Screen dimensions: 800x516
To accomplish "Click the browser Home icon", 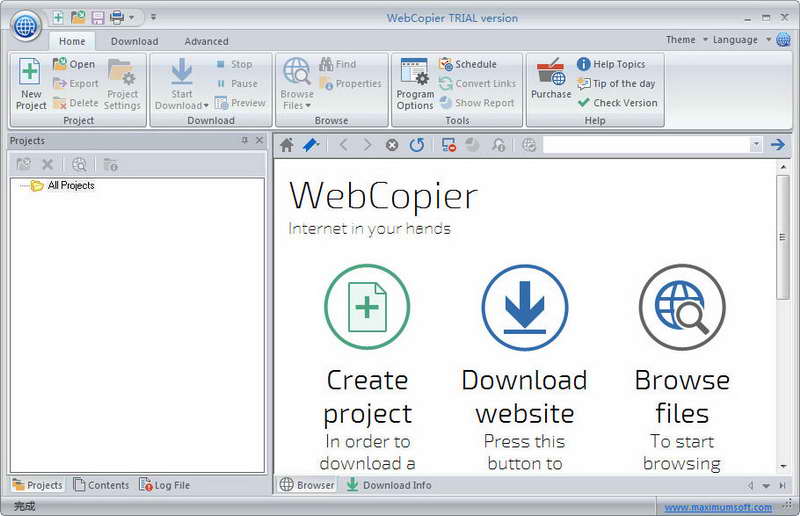I will (287, 145).
